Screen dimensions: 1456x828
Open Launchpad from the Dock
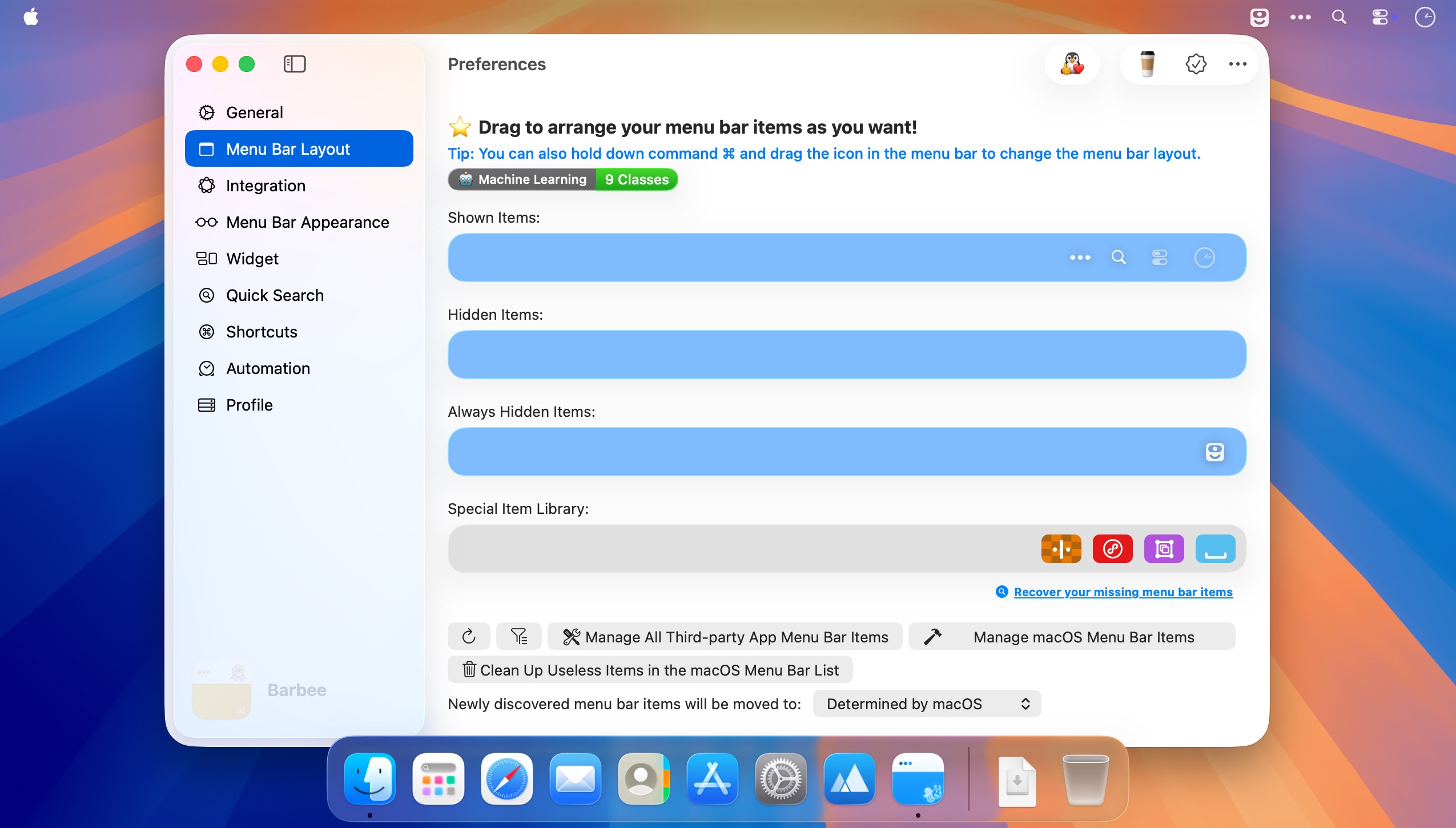coord(439,779)
